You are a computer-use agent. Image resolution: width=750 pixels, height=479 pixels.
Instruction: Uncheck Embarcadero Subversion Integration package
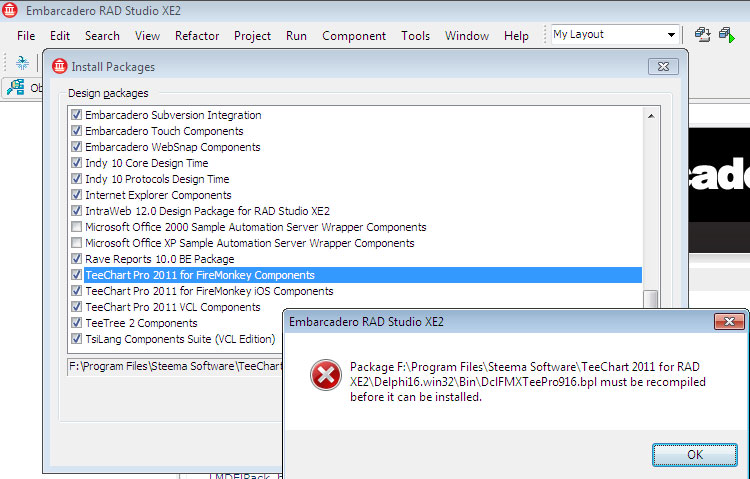pos(76,115)
